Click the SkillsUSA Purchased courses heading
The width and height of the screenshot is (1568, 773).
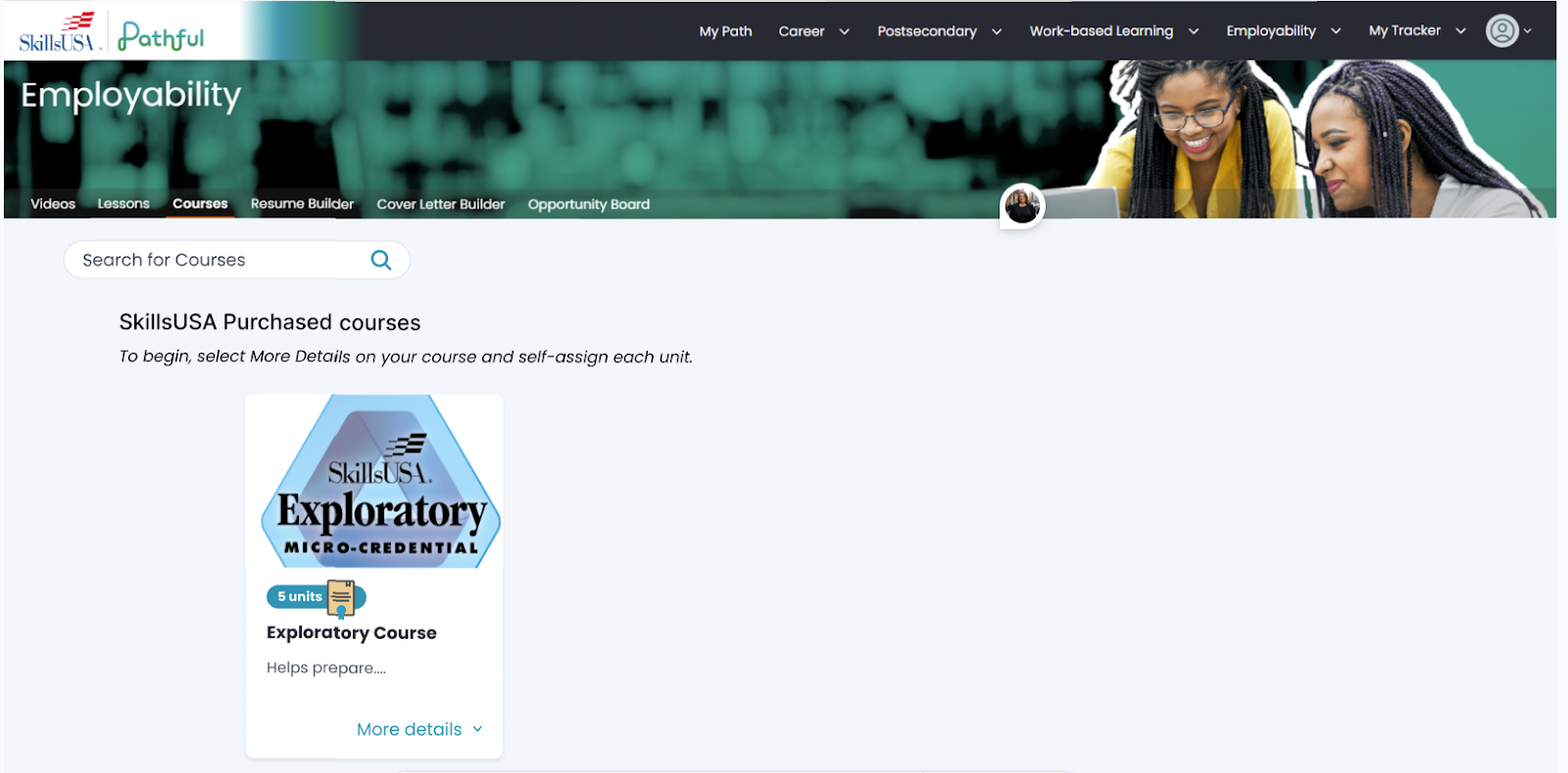(269, 322)
